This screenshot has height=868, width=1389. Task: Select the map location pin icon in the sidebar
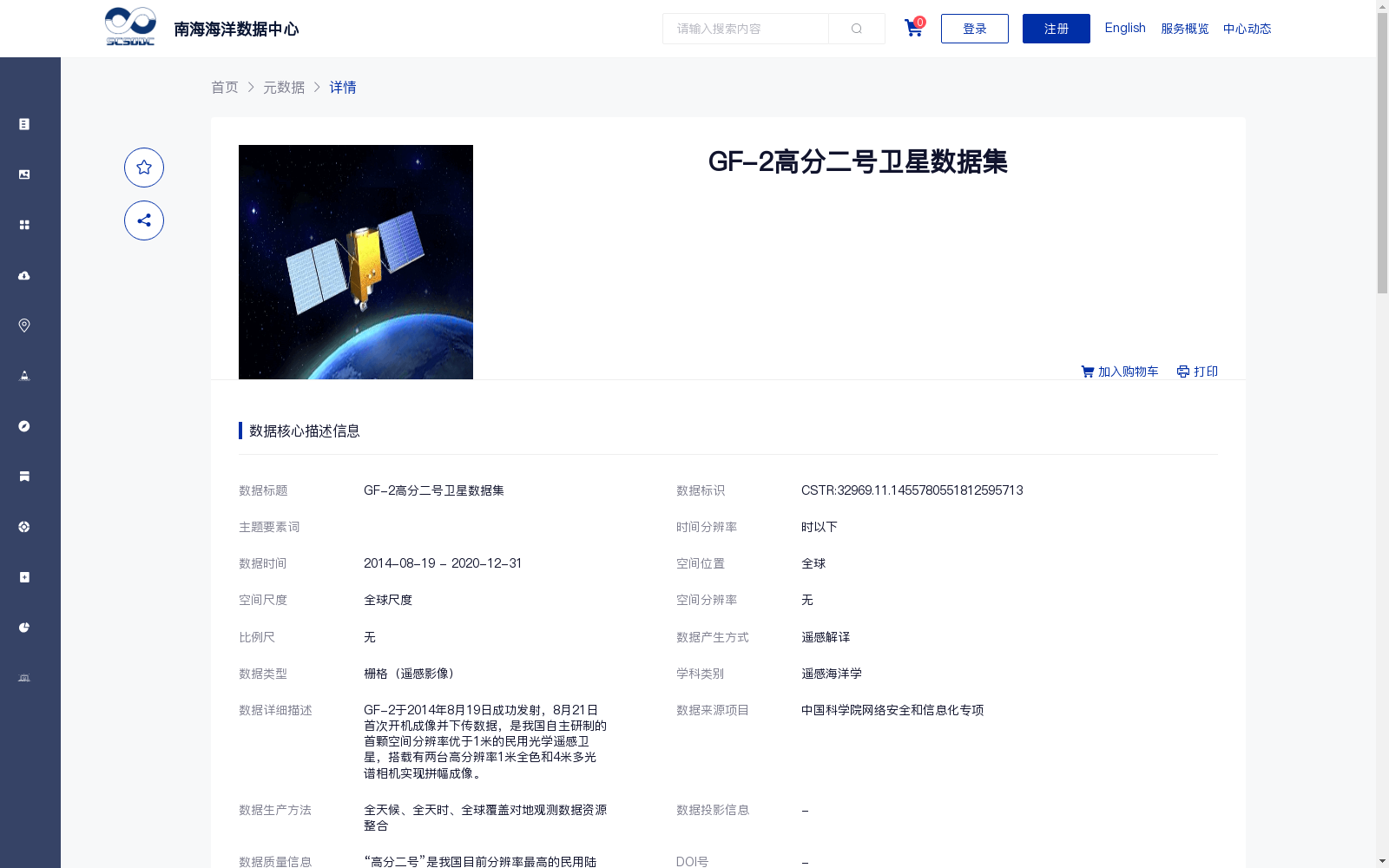pos(24,325)
